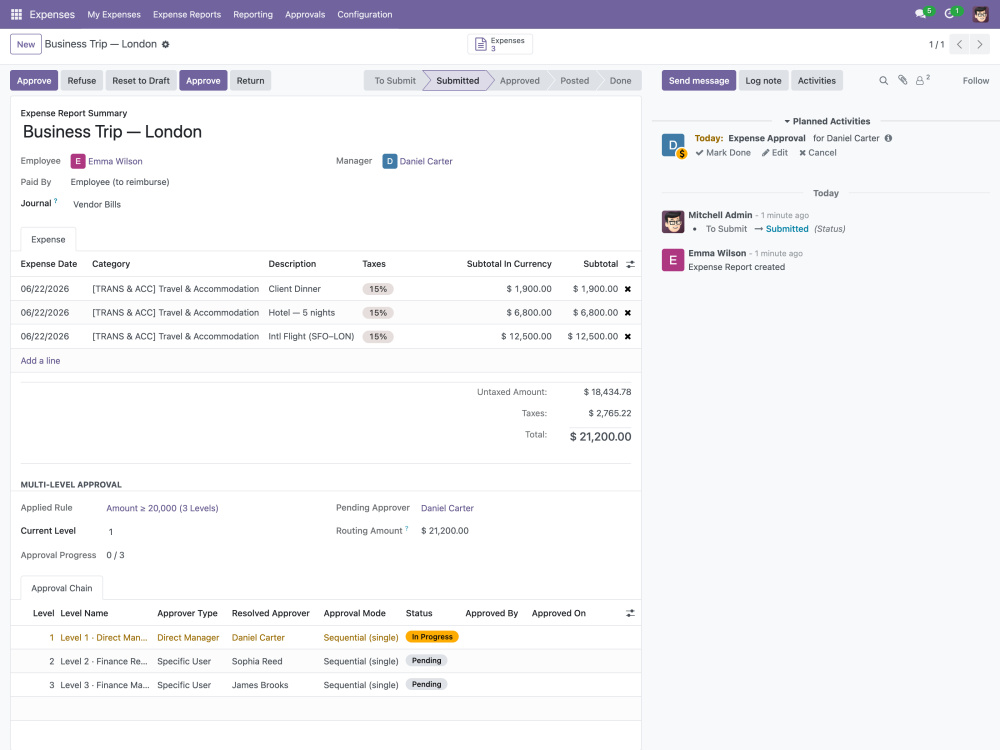Cancel the Expense Approval activity
This screenshot has width=1000, height=750.
pyautogui.click(x=818, y=152)
